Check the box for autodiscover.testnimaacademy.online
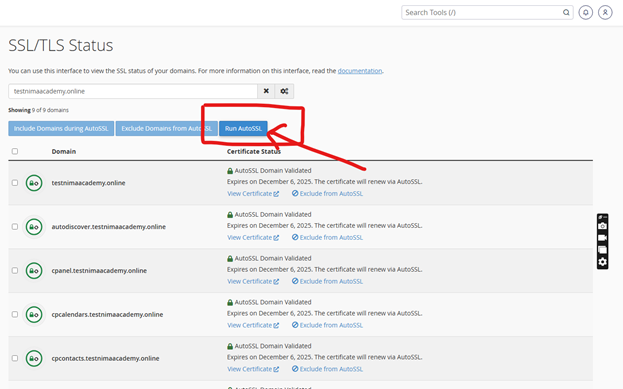623x389 pixels. [x=15, y=226]
